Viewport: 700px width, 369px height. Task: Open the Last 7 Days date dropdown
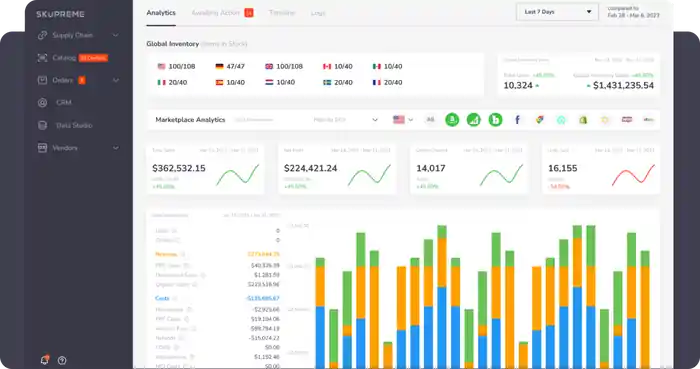click(x=557, y=12)
